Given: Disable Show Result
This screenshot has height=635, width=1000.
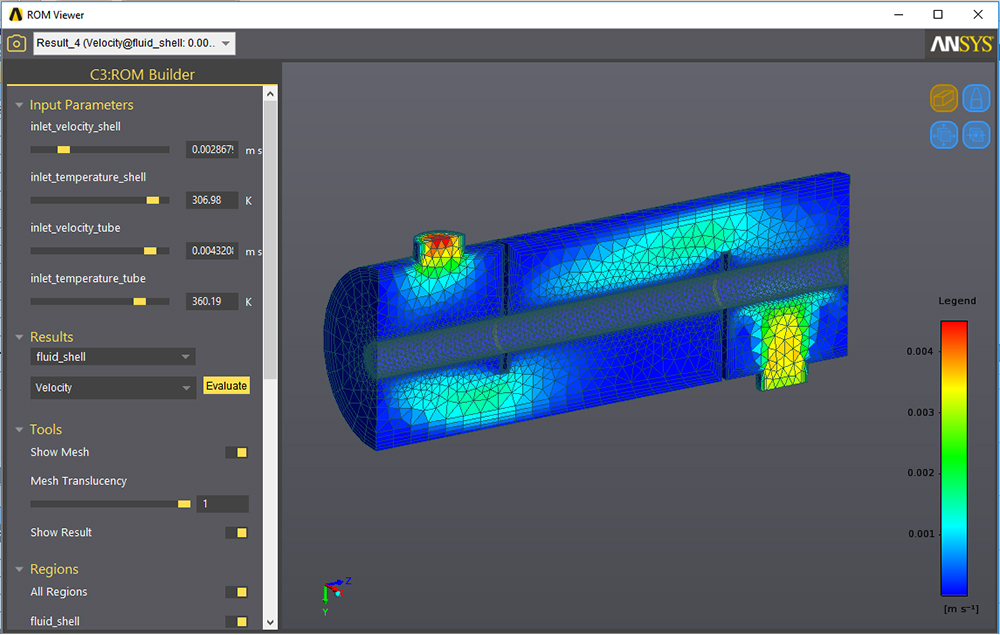Looking at the screenshot, I should (x=237, y=532).
